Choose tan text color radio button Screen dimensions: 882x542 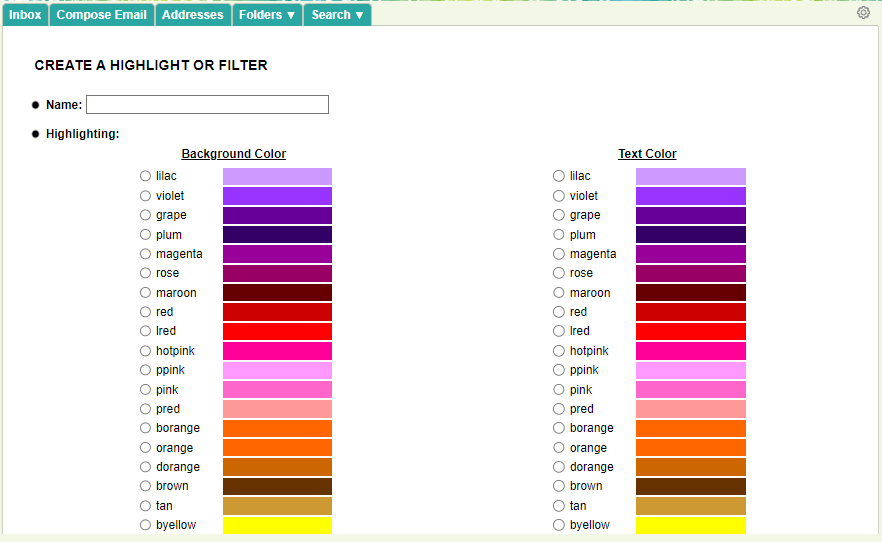point(559,506)
